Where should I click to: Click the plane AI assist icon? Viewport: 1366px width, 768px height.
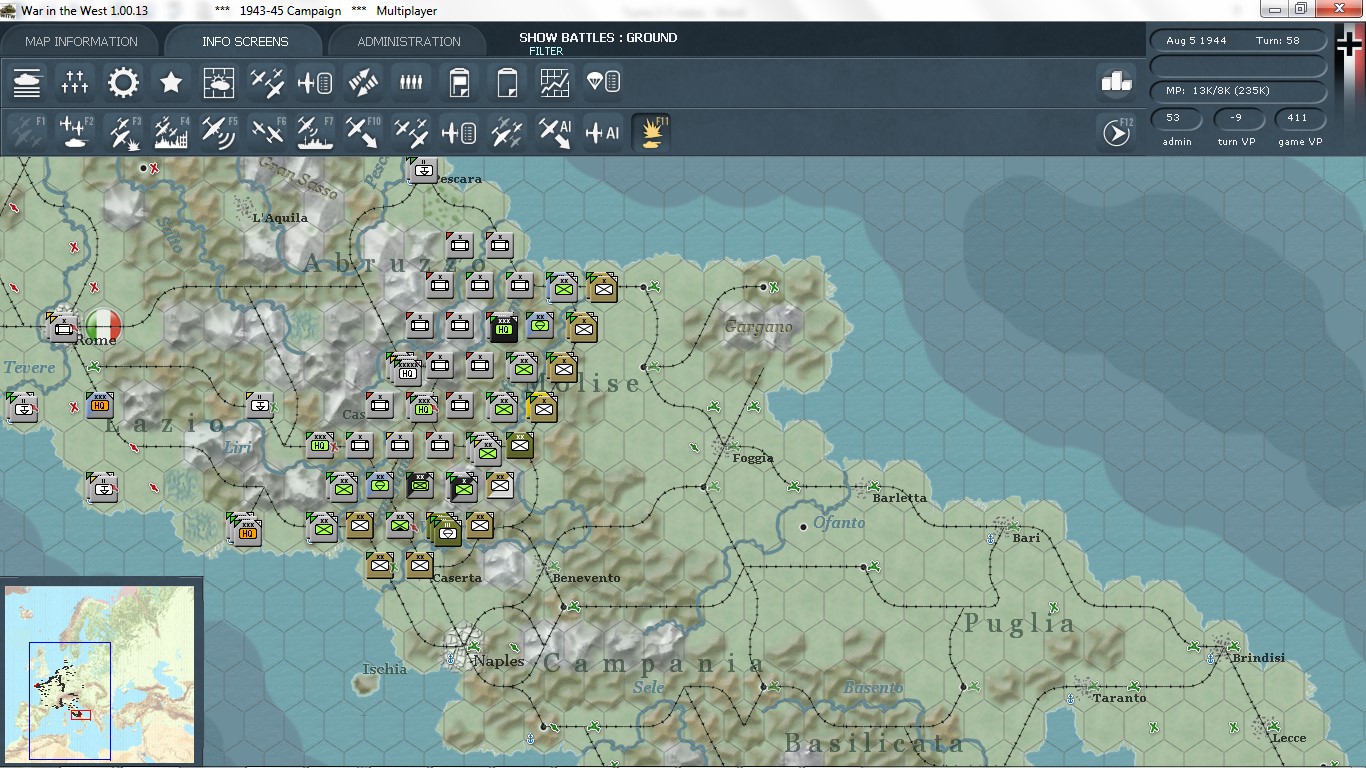(603, 132)
